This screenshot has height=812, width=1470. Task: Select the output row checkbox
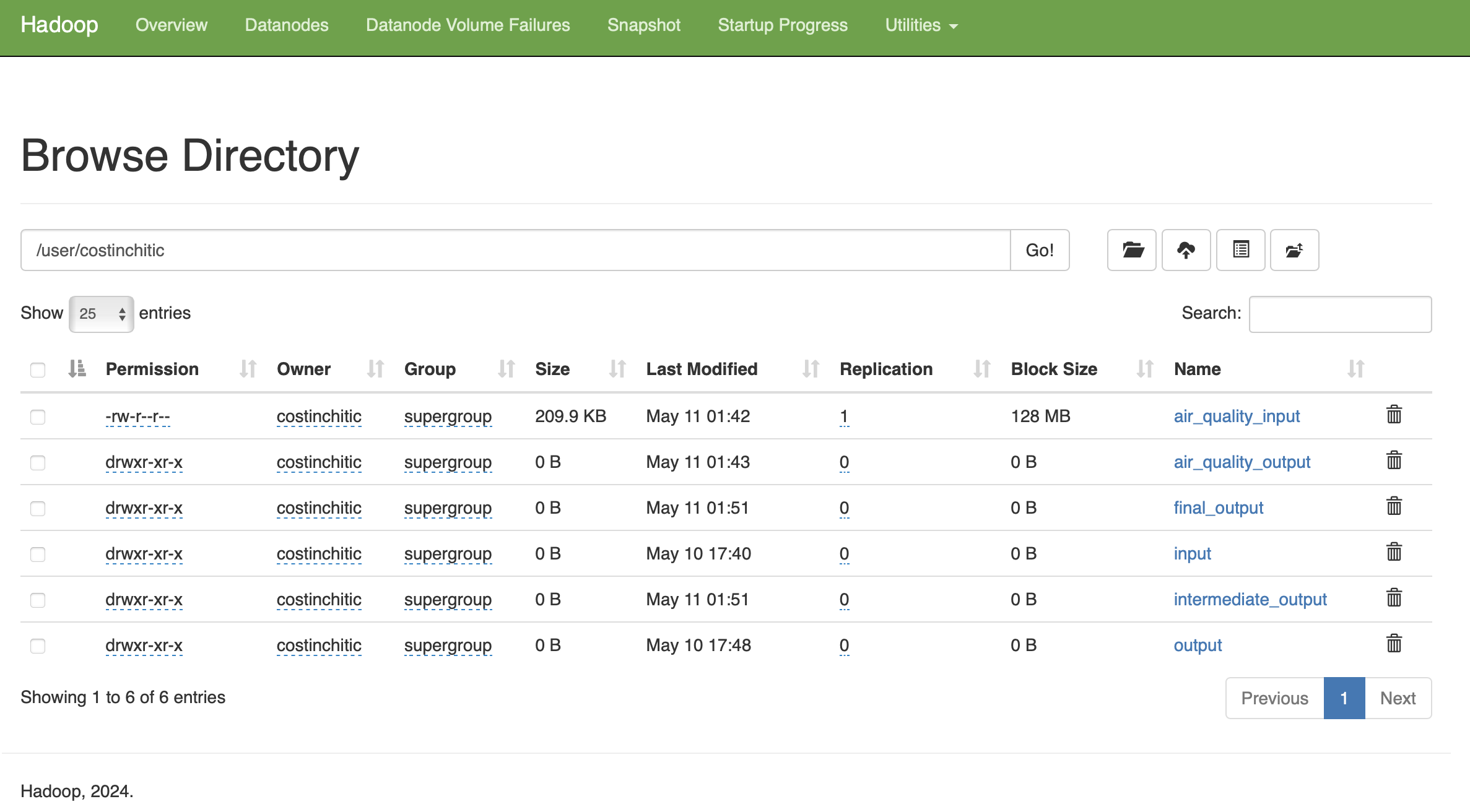[38, 646]
